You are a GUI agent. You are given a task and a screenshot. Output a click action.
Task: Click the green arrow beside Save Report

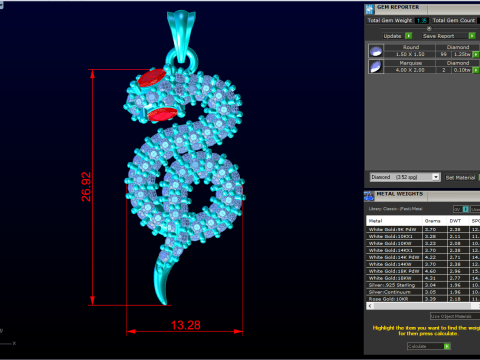[x=472, y=36]
